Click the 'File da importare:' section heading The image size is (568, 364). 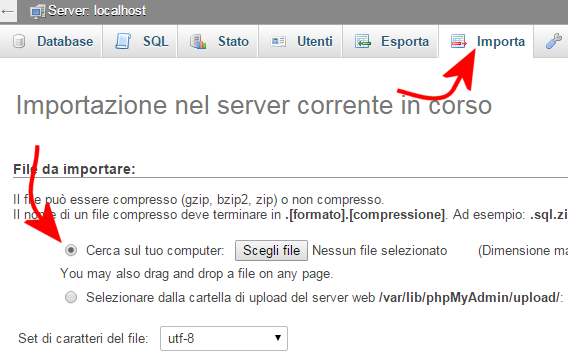point(74,169)
